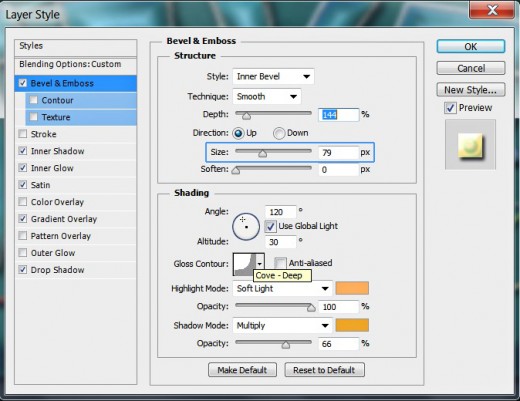Click the Gloss Contour curve thumbnail
The height and width of the screenshot is (401, 520).
click(244, 264)
